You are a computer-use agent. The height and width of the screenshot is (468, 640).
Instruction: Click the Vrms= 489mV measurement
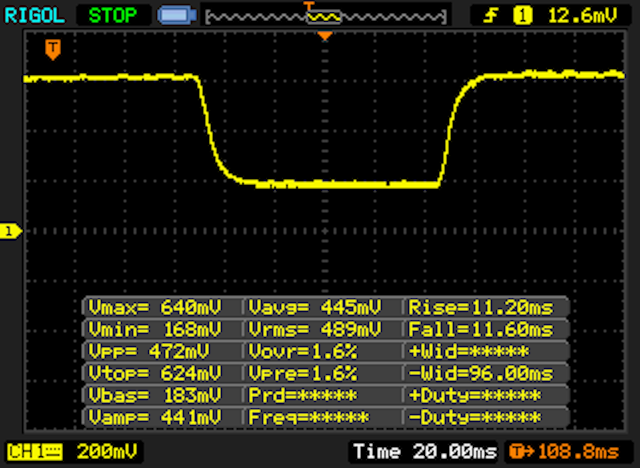[315, 329]
